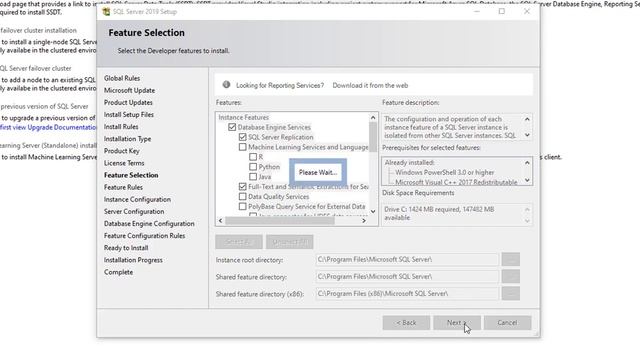The image size is (640, 360).
Task: Click the features list scroll-down arrow
Action: (x=373, y=211)
